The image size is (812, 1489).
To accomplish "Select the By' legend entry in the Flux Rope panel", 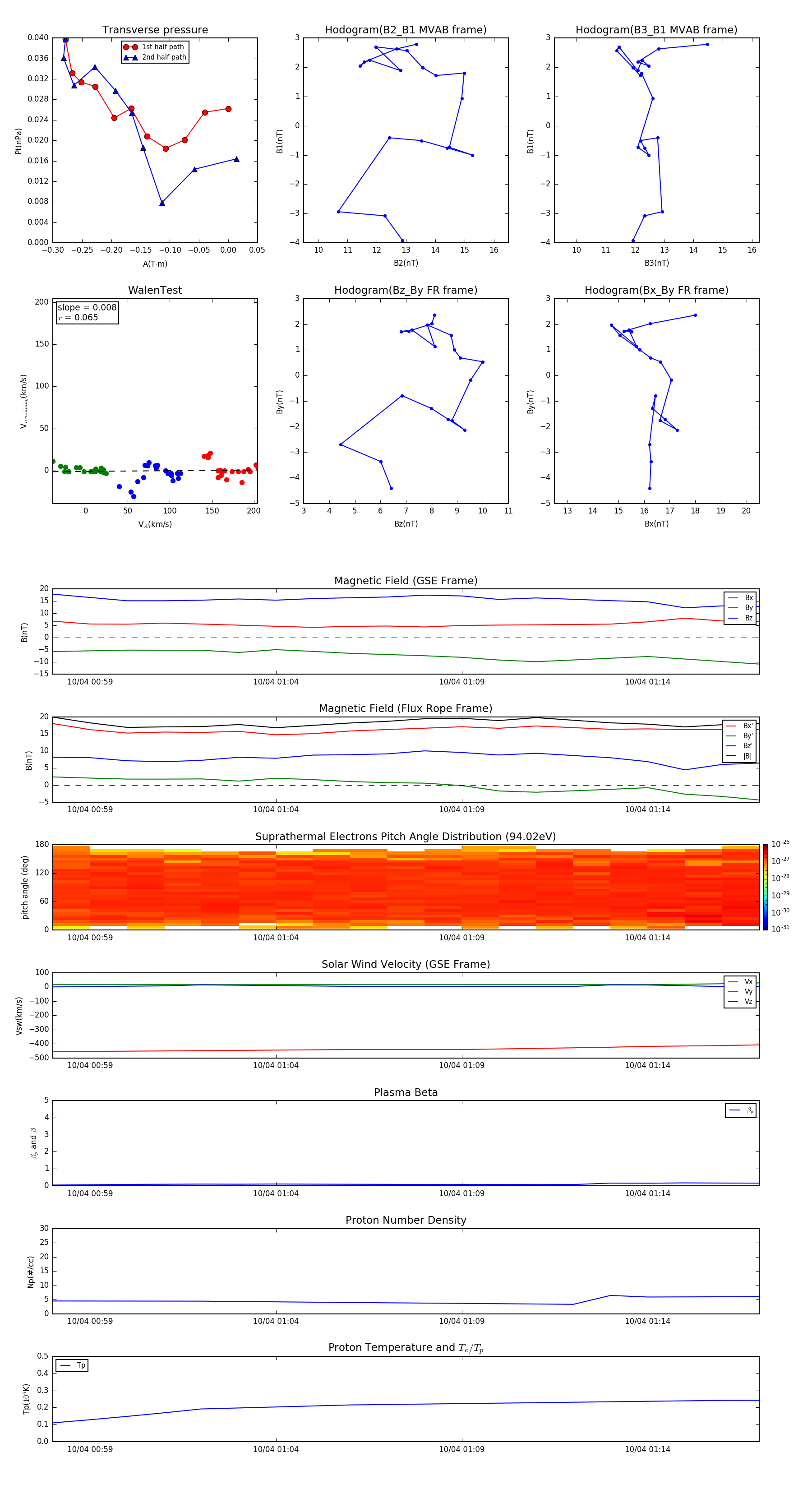I will pos(740,736).
